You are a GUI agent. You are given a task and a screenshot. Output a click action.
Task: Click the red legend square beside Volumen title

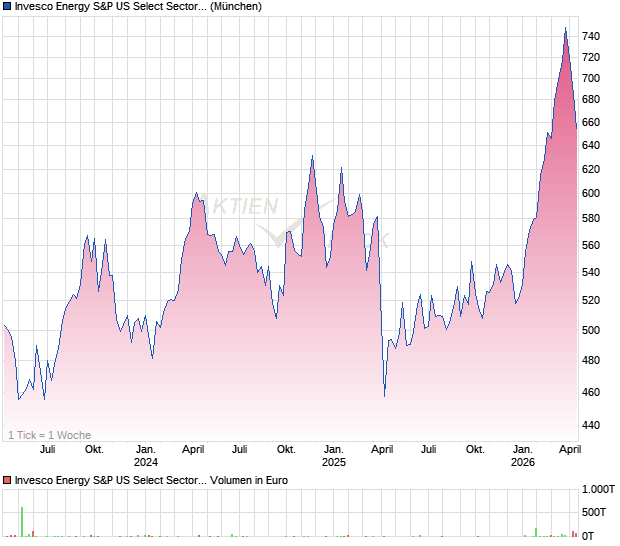click(7, 481)
